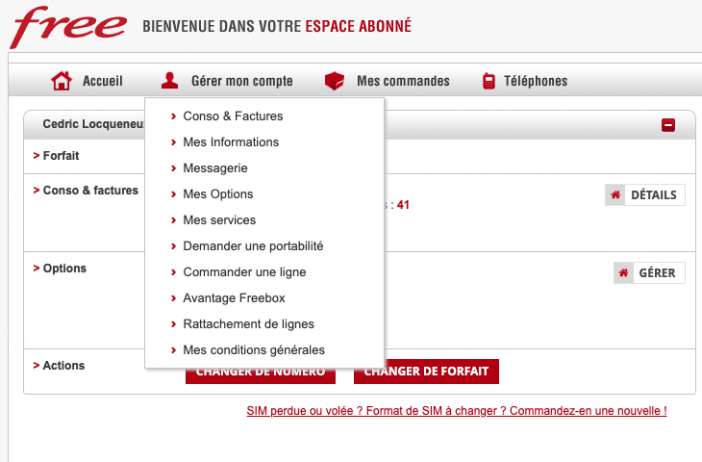Select Mes Informations menu entry
Image resolution: width=702 pixels, height=462 pixels.
pyautogui.click(x=231, y=142)
